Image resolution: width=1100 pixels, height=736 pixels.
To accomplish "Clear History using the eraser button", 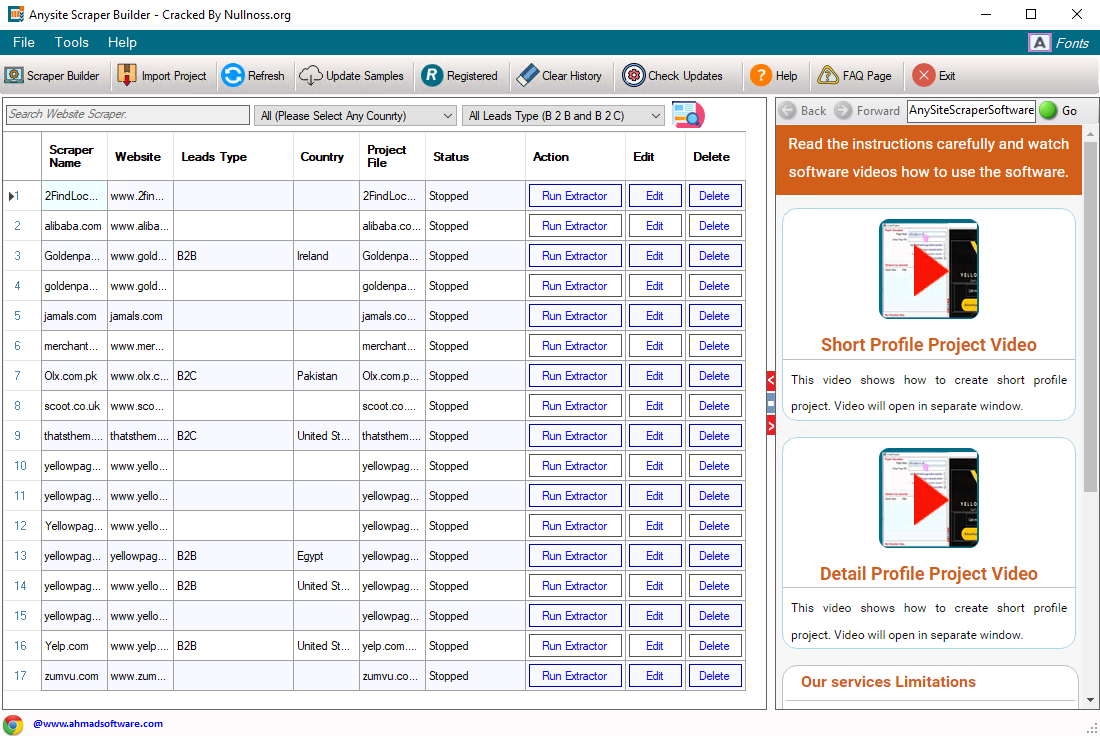I will [559, 76].
